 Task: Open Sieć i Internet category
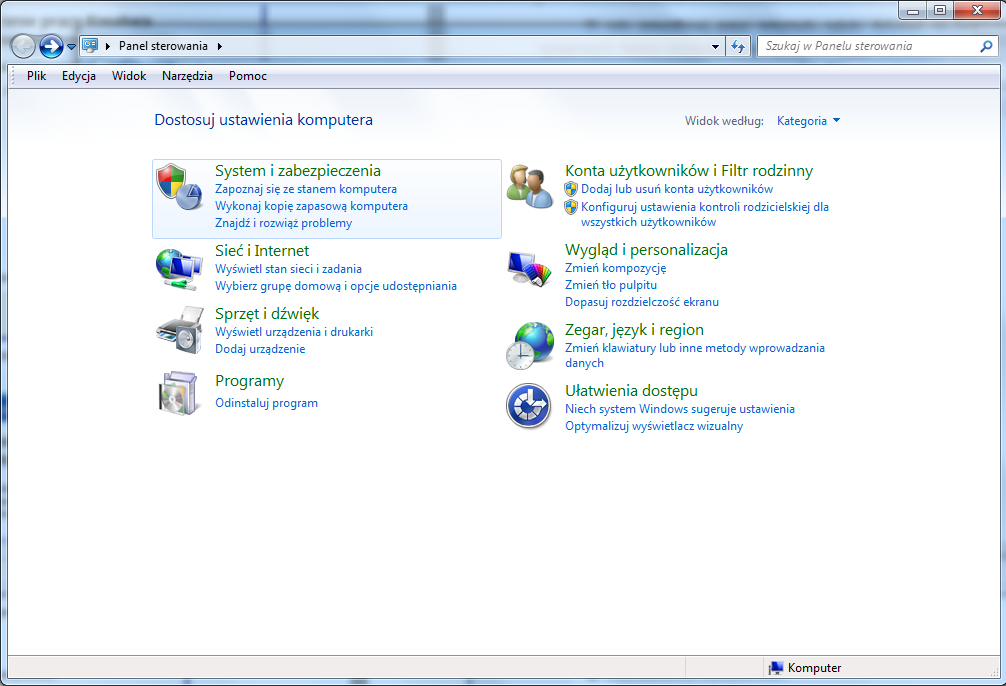pyautogui.click(x=262, y=251)
